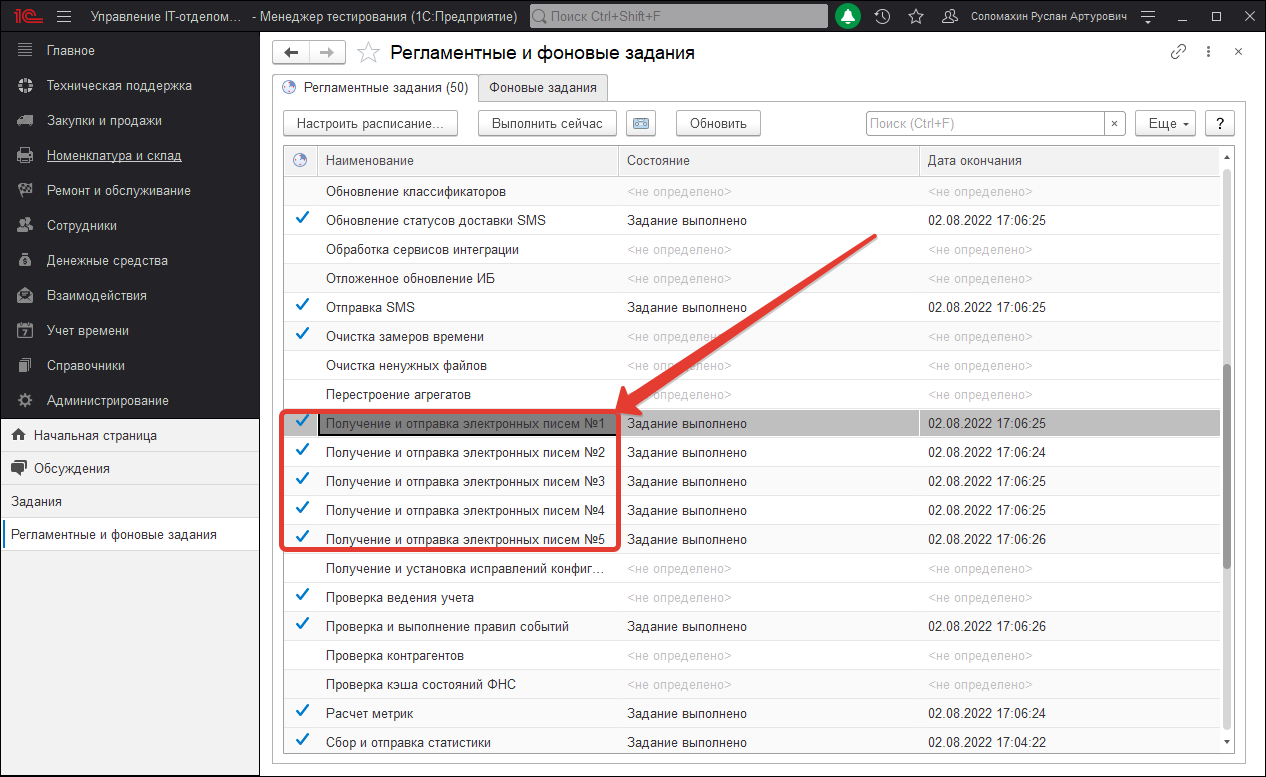Image resolution: width=1266 pixels, height=777 pixels.
Task: Add current page to favorites star
Action: [x=369, y=53]
